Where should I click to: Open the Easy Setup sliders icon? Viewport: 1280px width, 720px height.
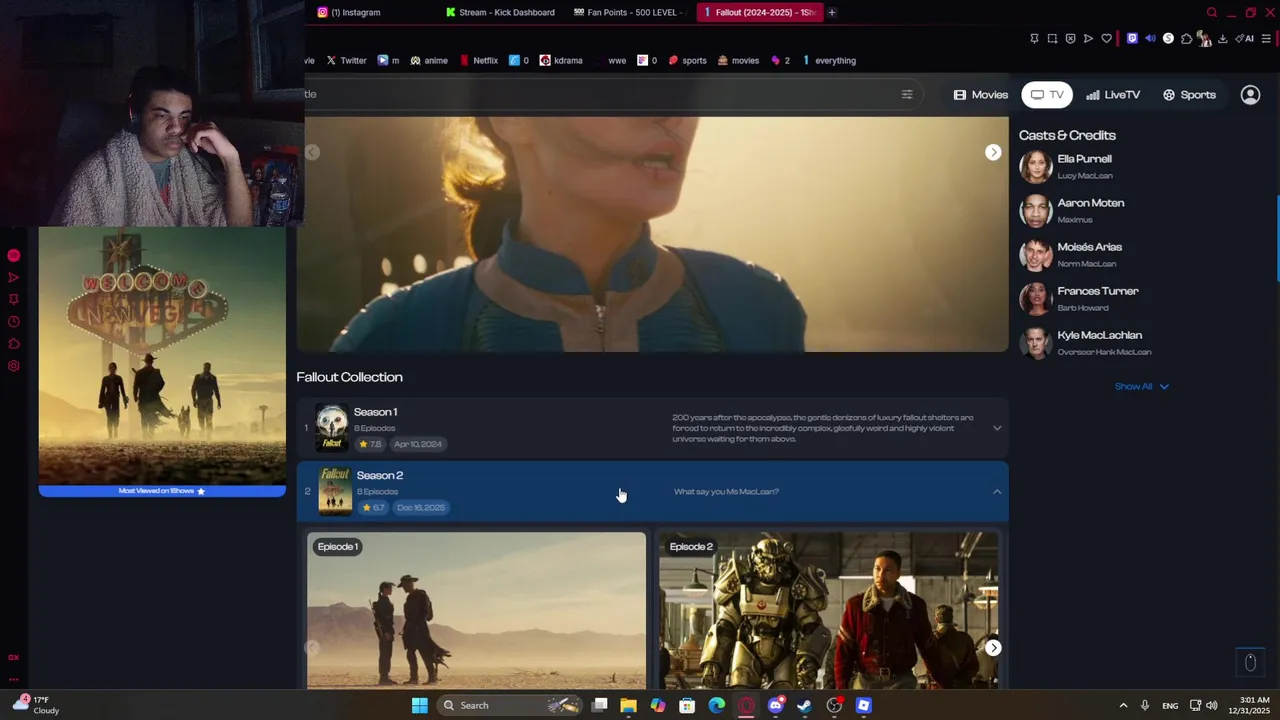pyautogui.click(x=1266, y=39)
